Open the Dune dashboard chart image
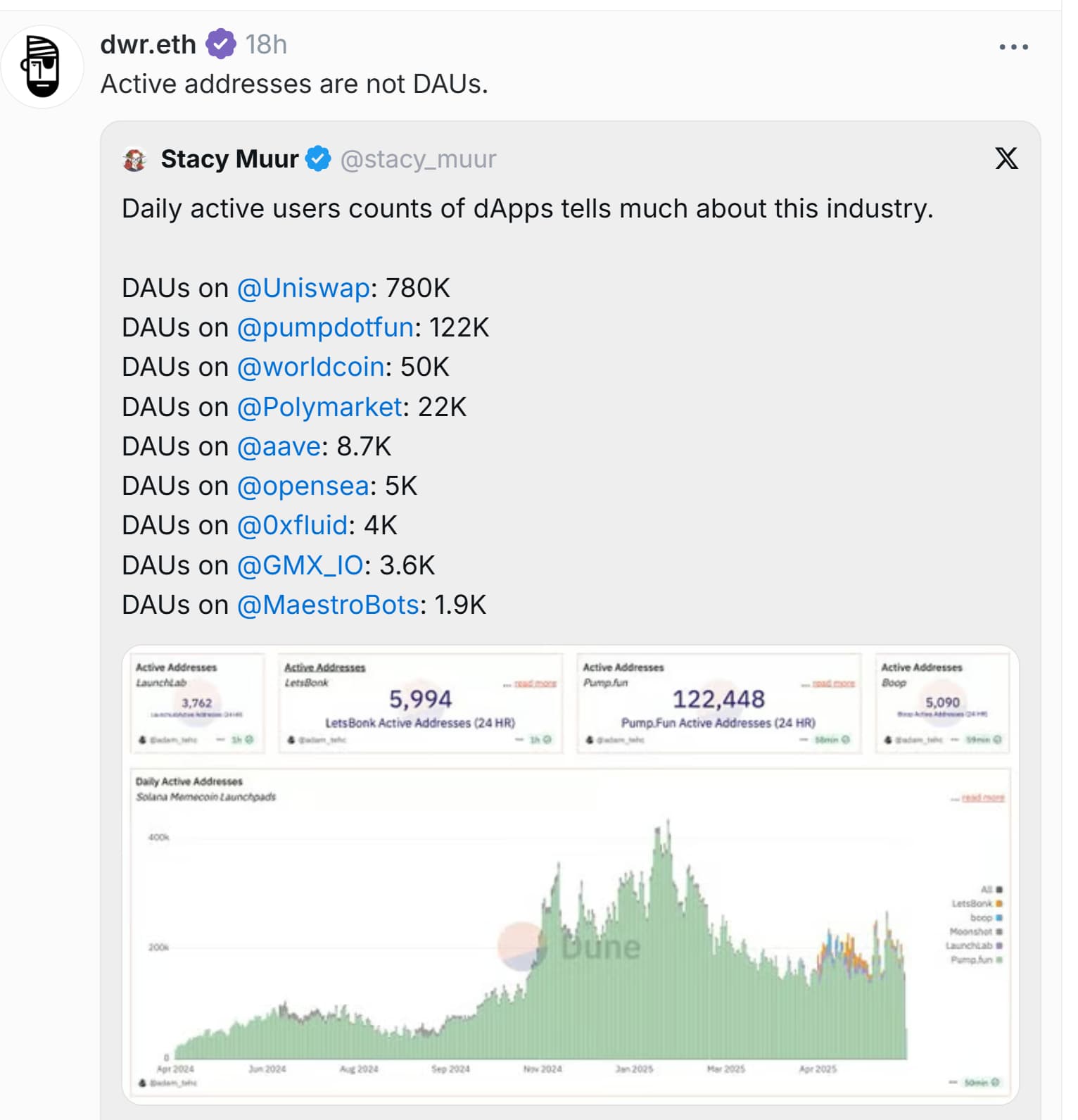 (x=570, y=873)
